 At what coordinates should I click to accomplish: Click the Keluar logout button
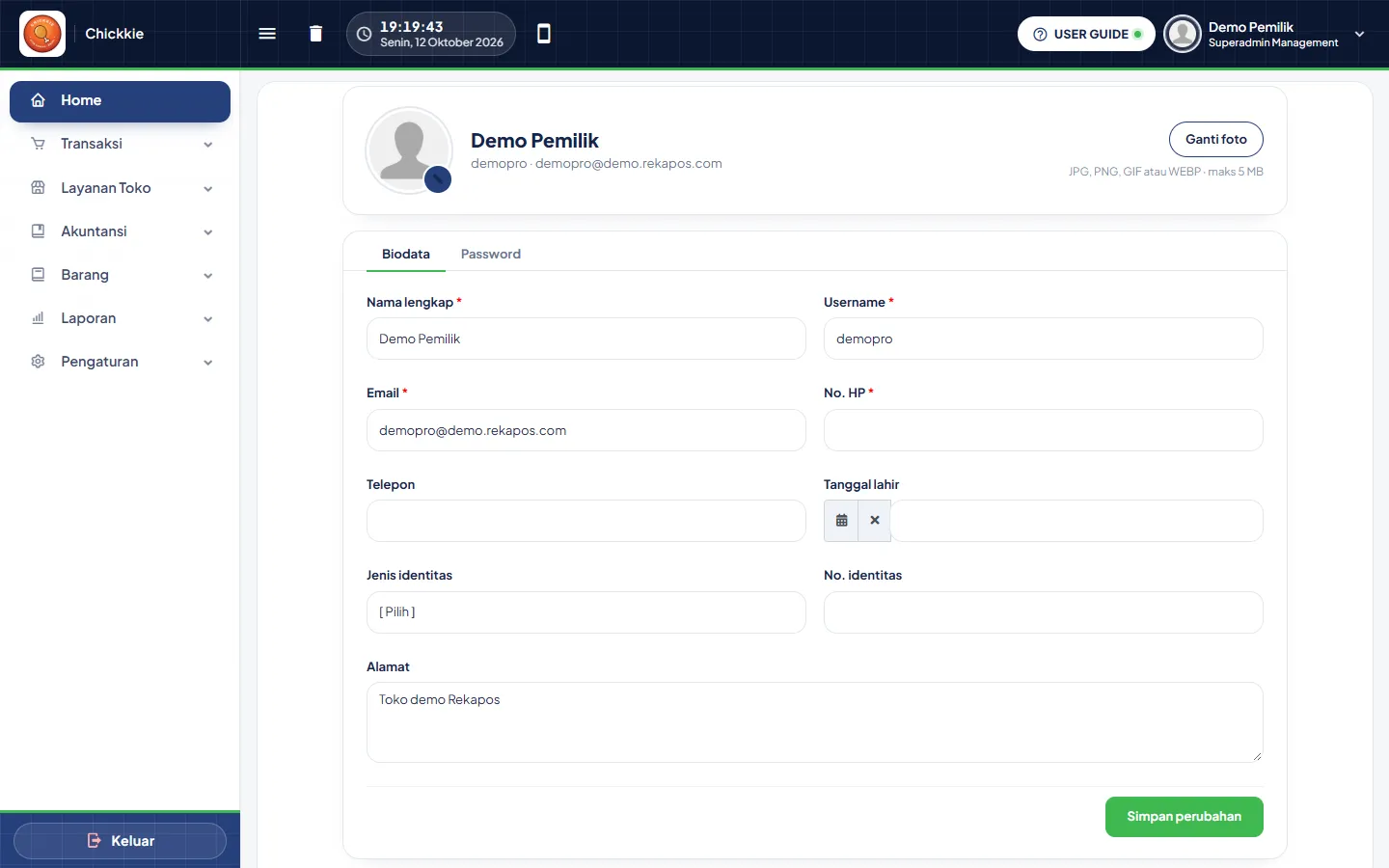coord(120,841)
